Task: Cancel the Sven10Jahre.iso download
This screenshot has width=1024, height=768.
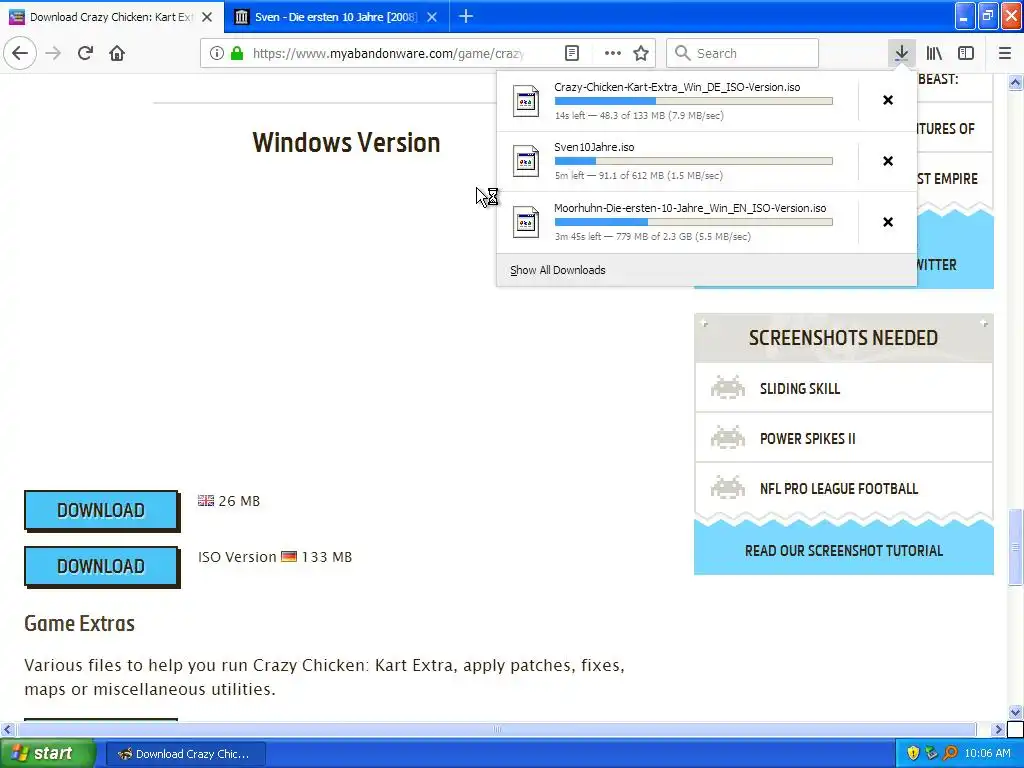Action: [888, 161]
